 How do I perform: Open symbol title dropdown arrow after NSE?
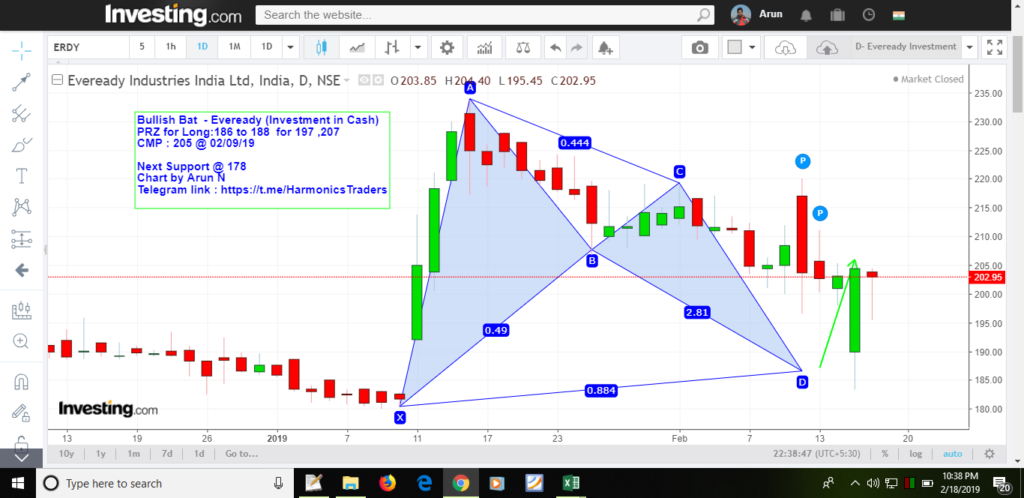pyautogui.click(x=347, y=81)
